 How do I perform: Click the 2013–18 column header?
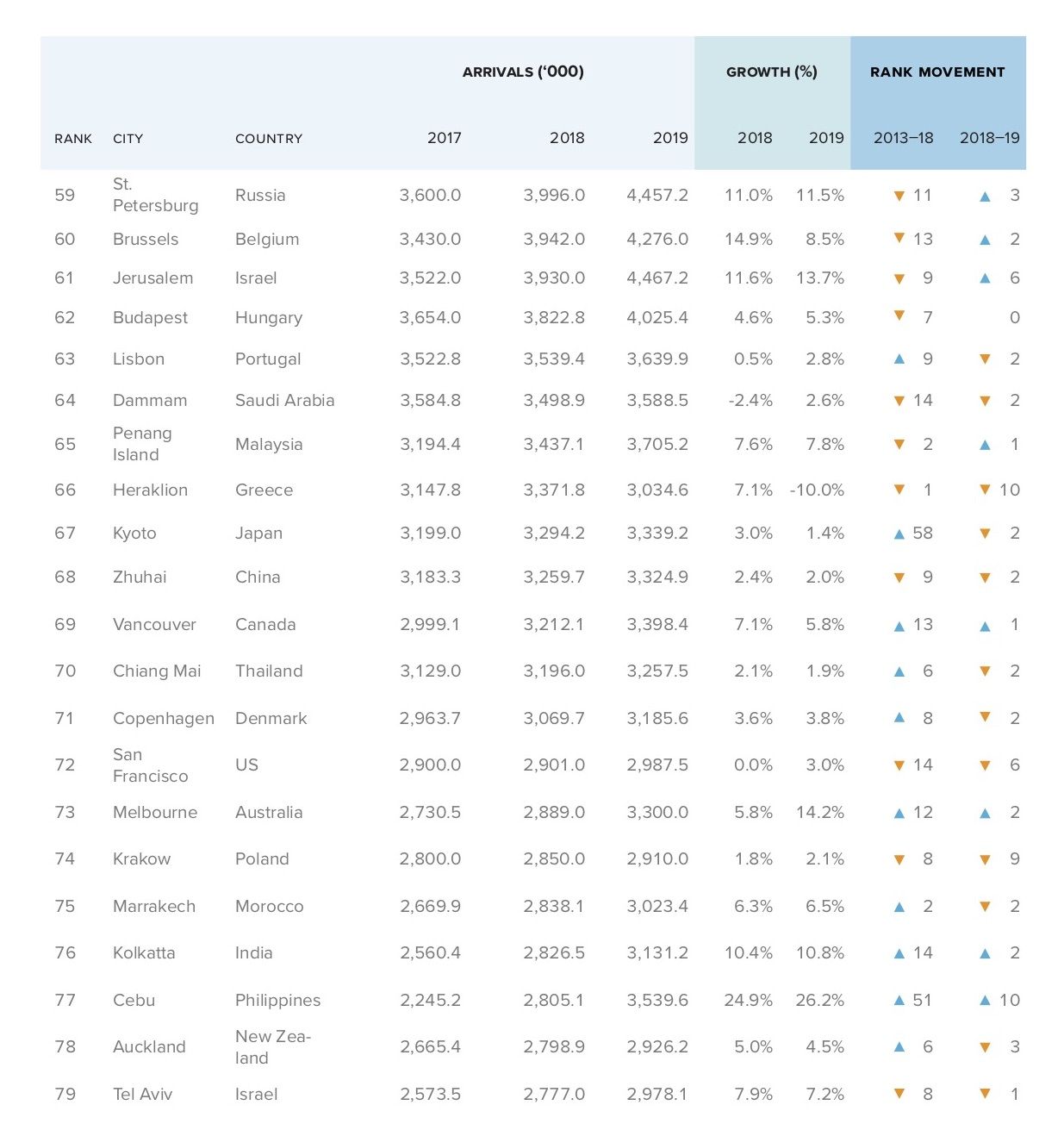pyautogui.click(x=903, y=138)
